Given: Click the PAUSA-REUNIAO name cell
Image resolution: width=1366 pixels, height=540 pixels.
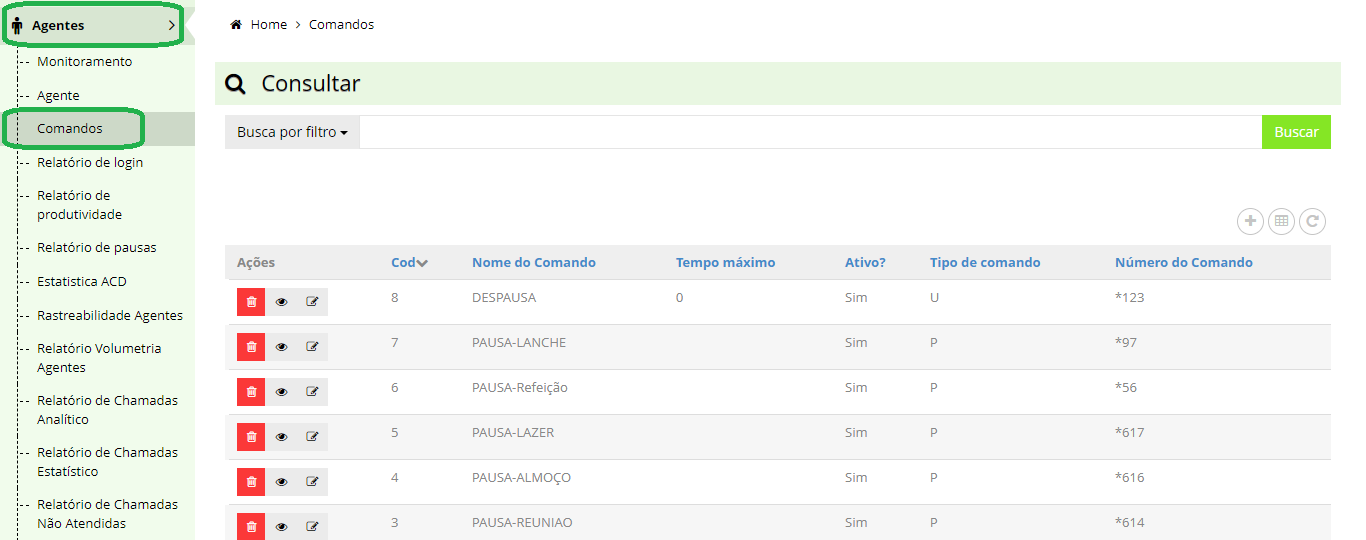Looking at the screenshot, I should tap(522, 522).
